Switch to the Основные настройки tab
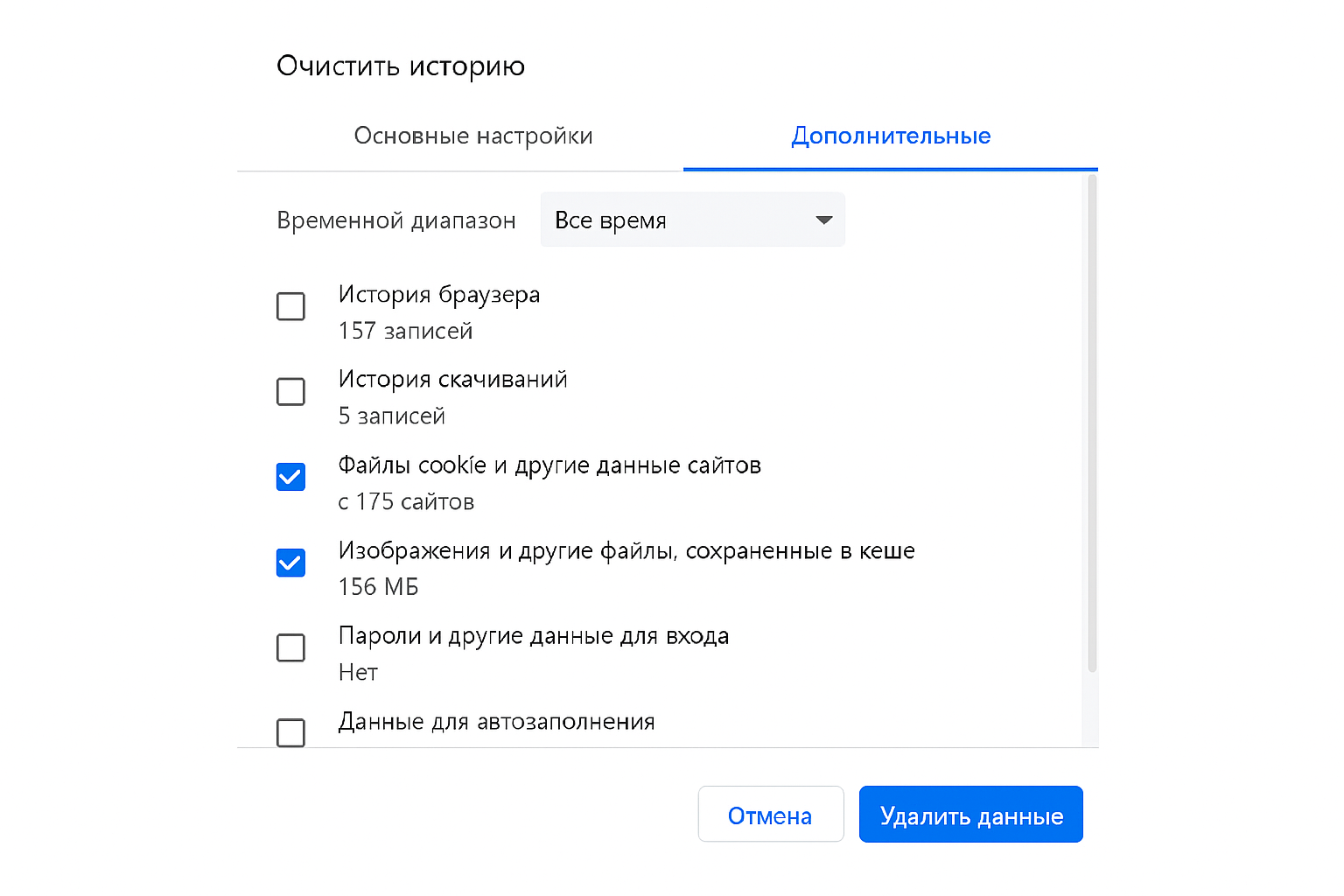Image resolution: width=1344 pixels, height=896 pixels. (x=473, y=136)
